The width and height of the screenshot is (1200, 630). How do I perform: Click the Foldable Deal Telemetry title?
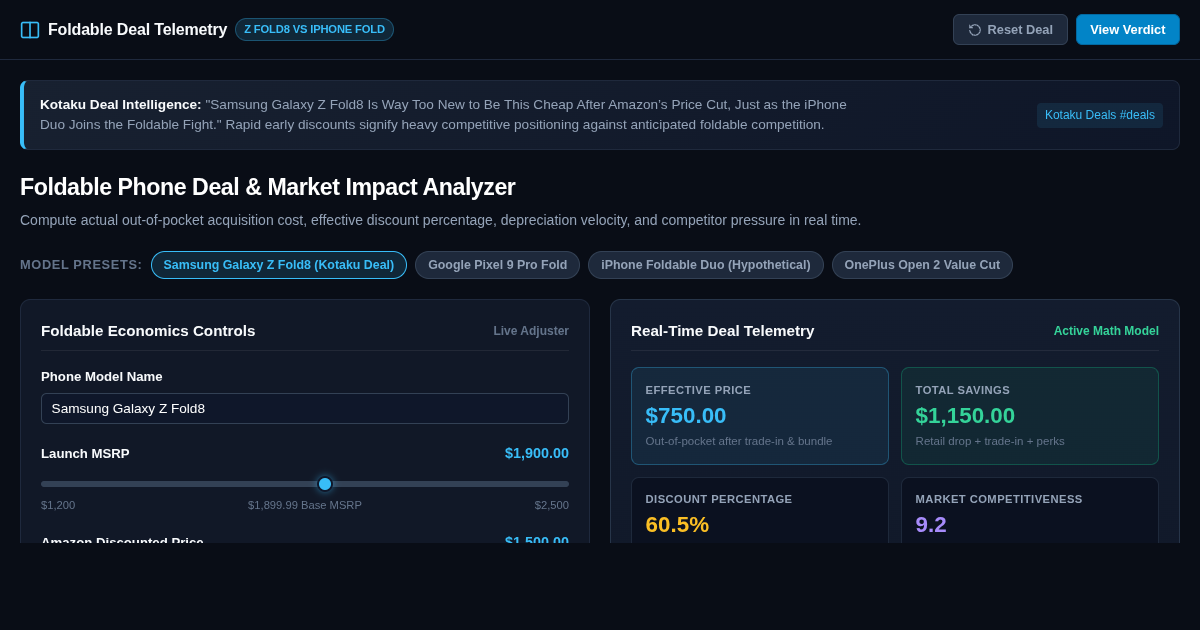coord(138,30)
